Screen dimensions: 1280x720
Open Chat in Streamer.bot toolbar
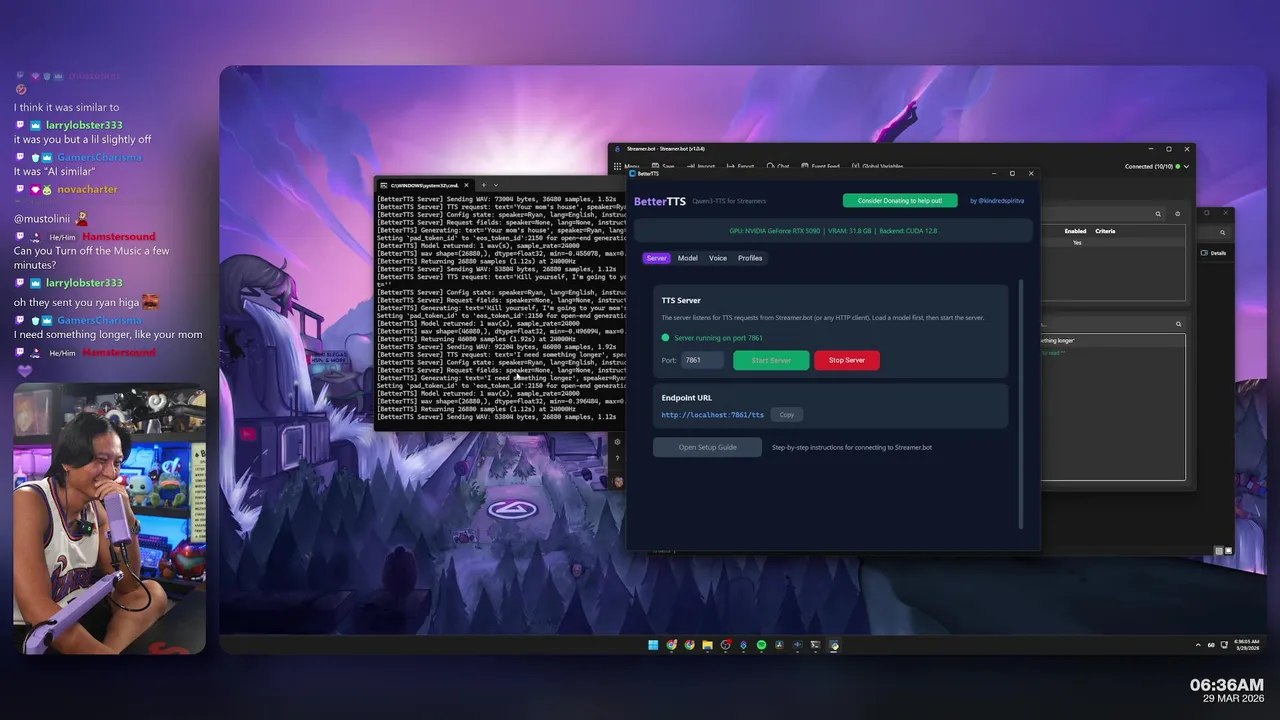point(777,166)
